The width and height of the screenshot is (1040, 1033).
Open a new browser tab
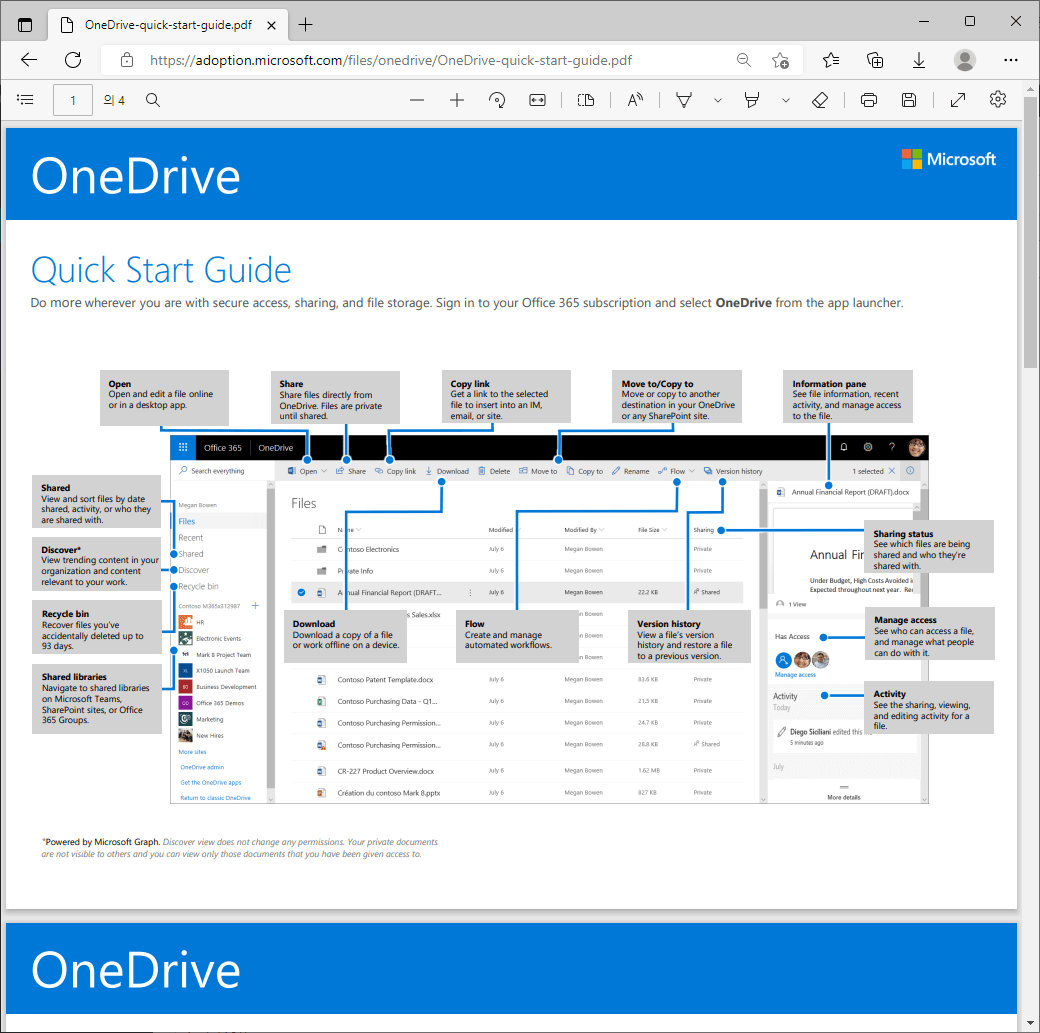click(305, 25)
